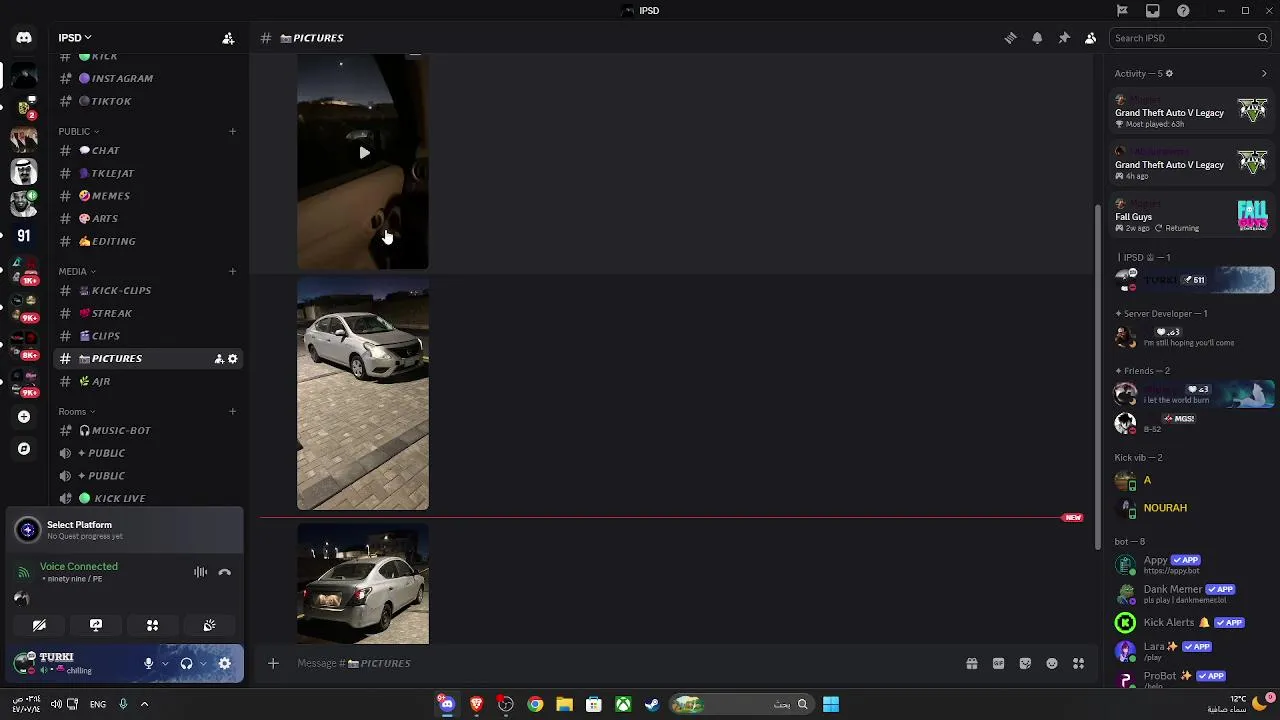
Task: Open the Quests flag icon in title bar
Action: coord(1122,11)
